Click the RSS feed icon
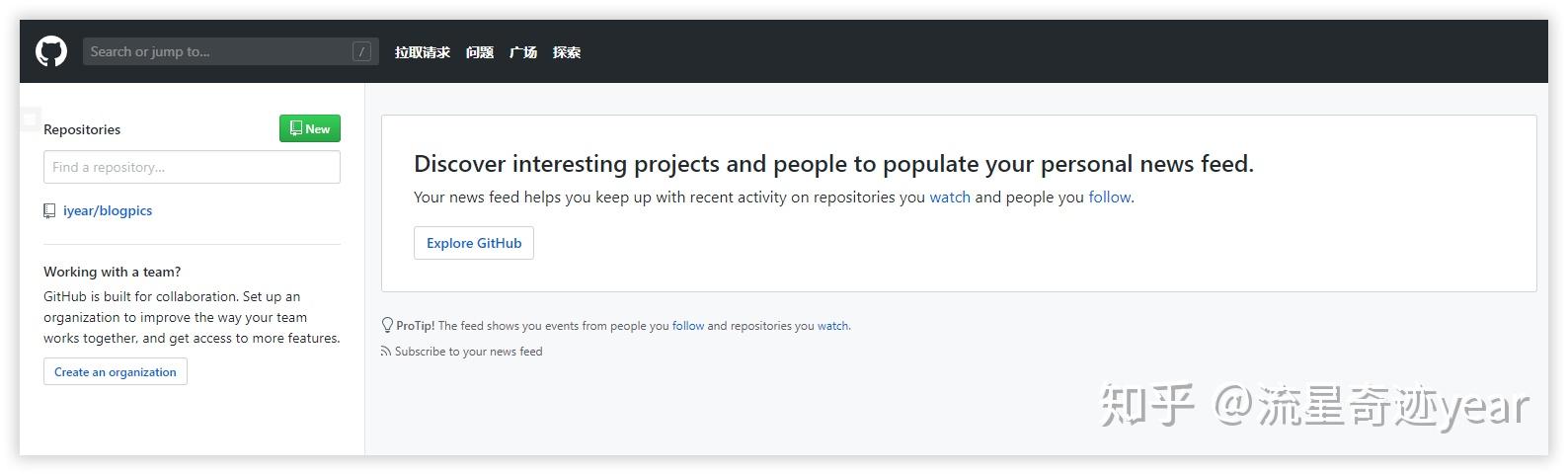Screen dimensions: 1568x475 pyautogui.click(x=386, y=352)
